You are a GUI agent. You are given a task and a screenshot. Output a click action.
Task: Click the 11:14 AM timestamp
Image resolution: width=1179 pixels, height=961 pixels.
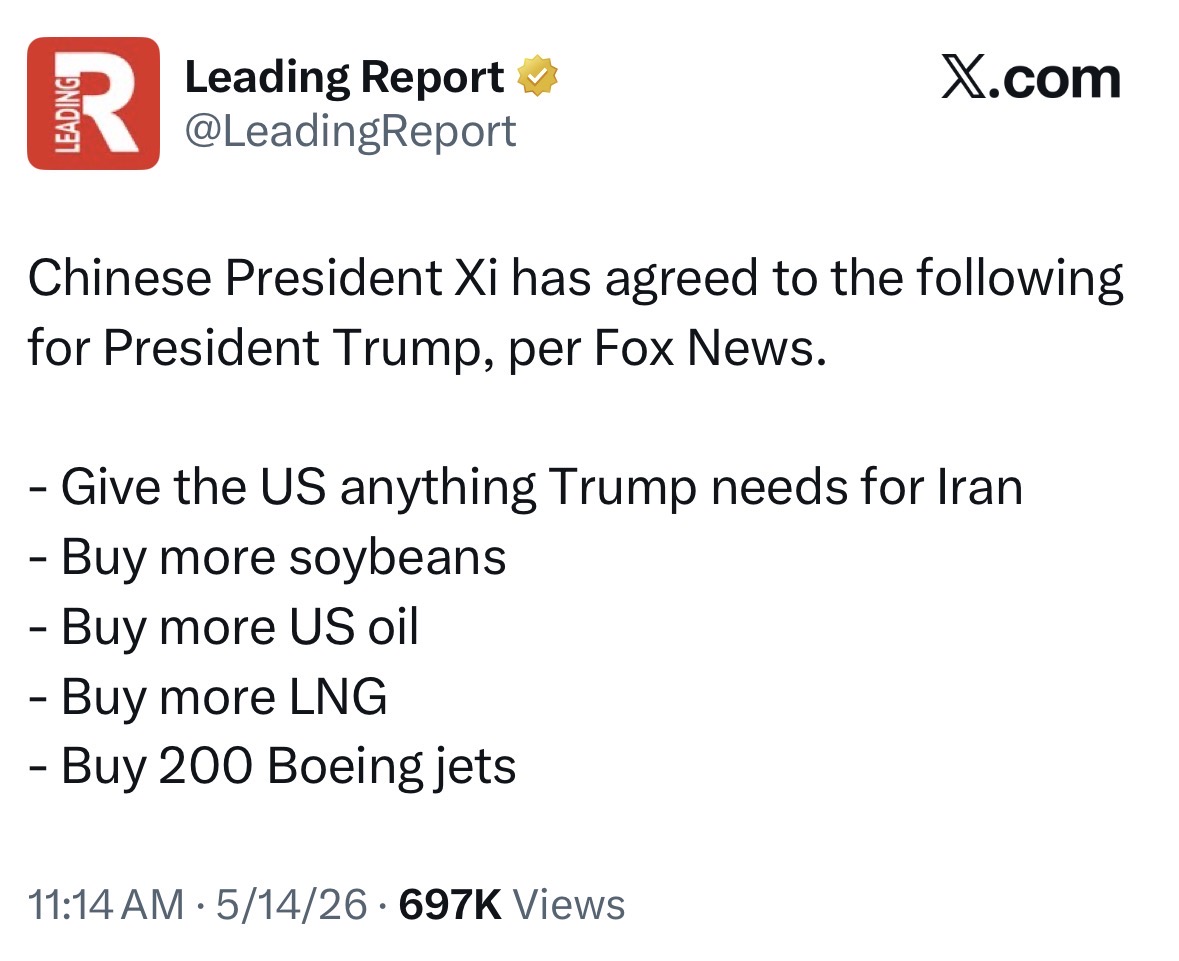pyautogui.click(x=106, y=904)
